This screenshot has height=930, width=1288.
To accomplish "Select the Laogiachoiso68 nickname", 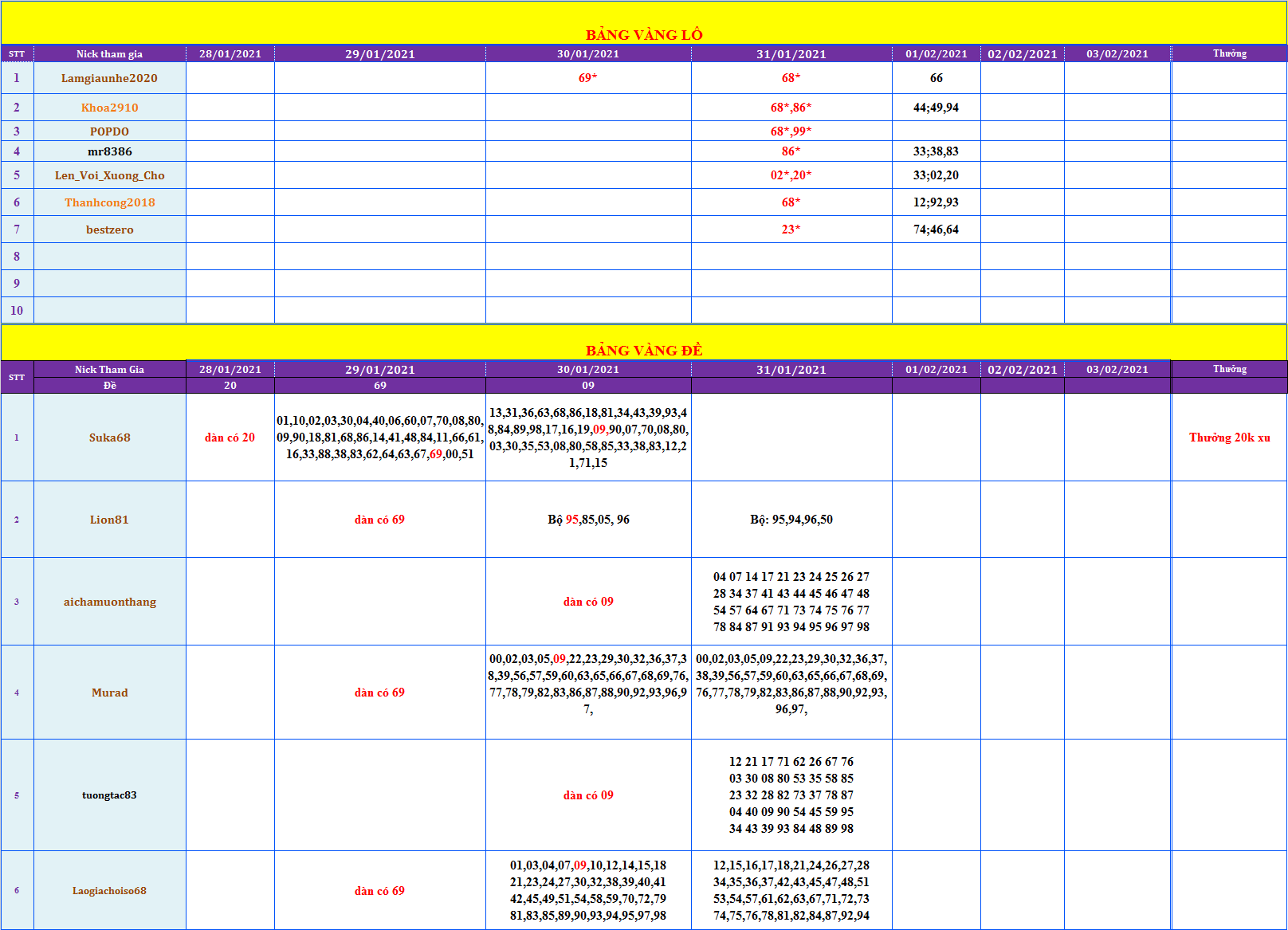I will [x=109, y=891].
